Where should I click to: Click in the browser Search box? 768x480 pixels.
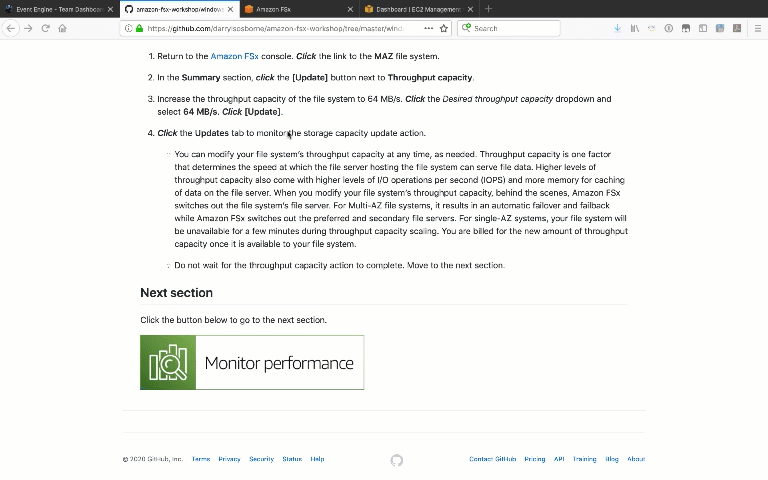click(509, 28)
